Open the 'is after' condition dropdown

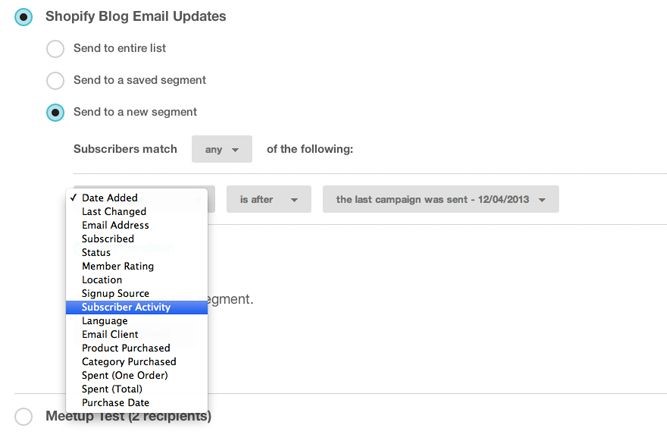[x=269, y=199]
